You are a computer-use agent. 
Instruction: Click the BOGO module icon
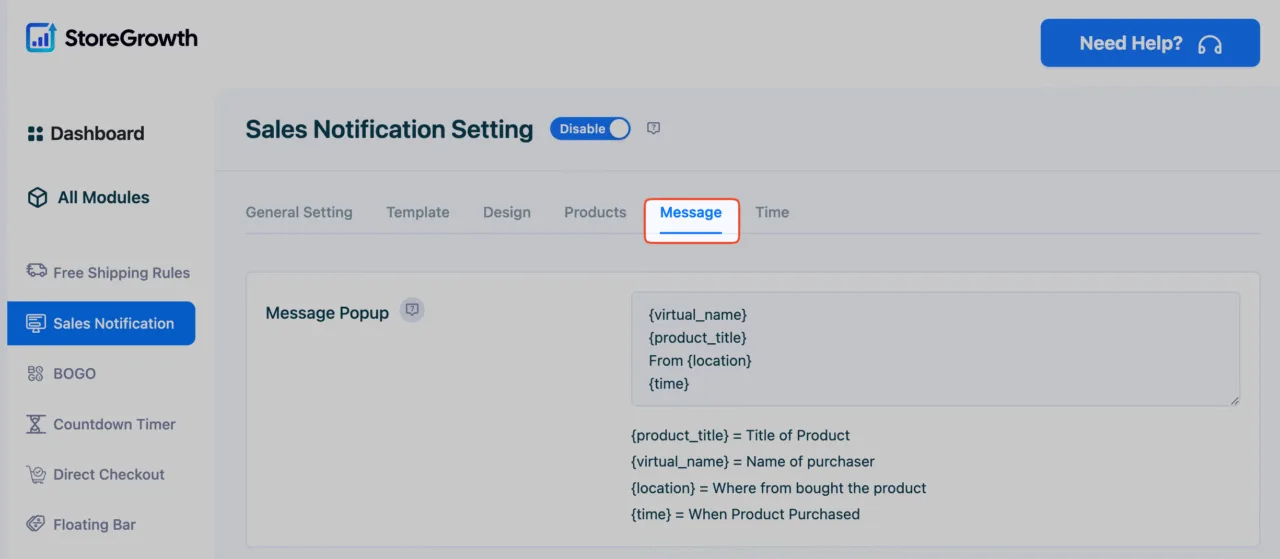coord(36,373)
